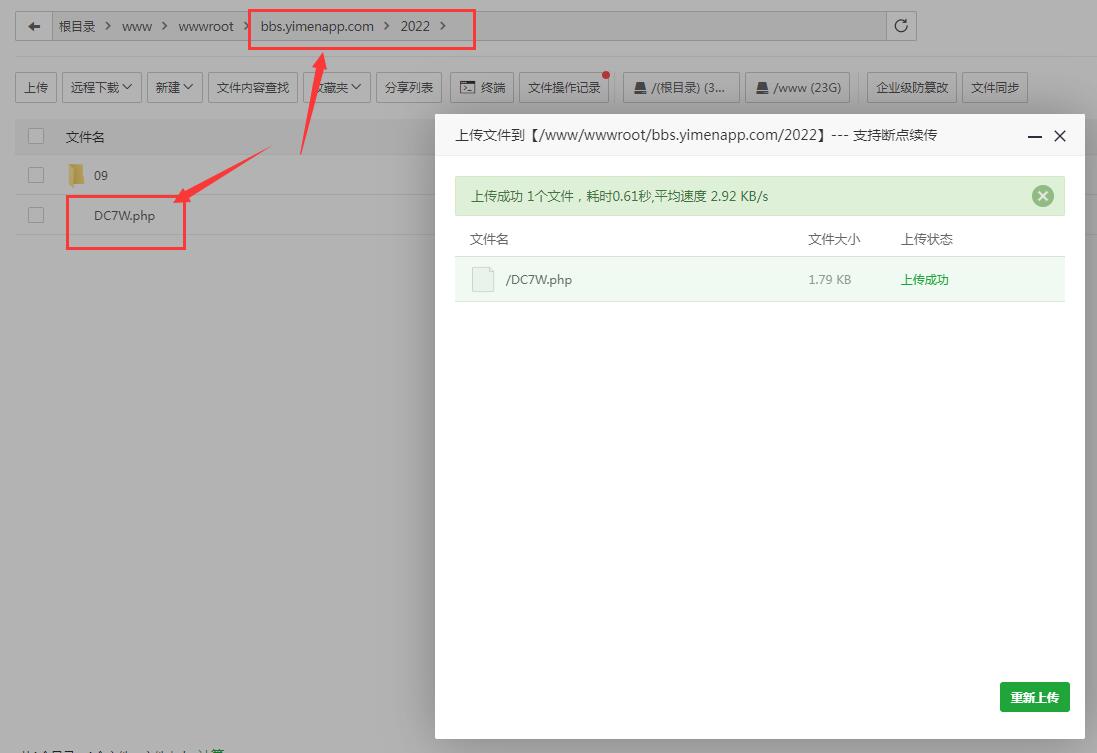Viewport: 1097px width, 753px height.
Task: Click the 上传成功 status text
Action: click(x=924, y=280)
